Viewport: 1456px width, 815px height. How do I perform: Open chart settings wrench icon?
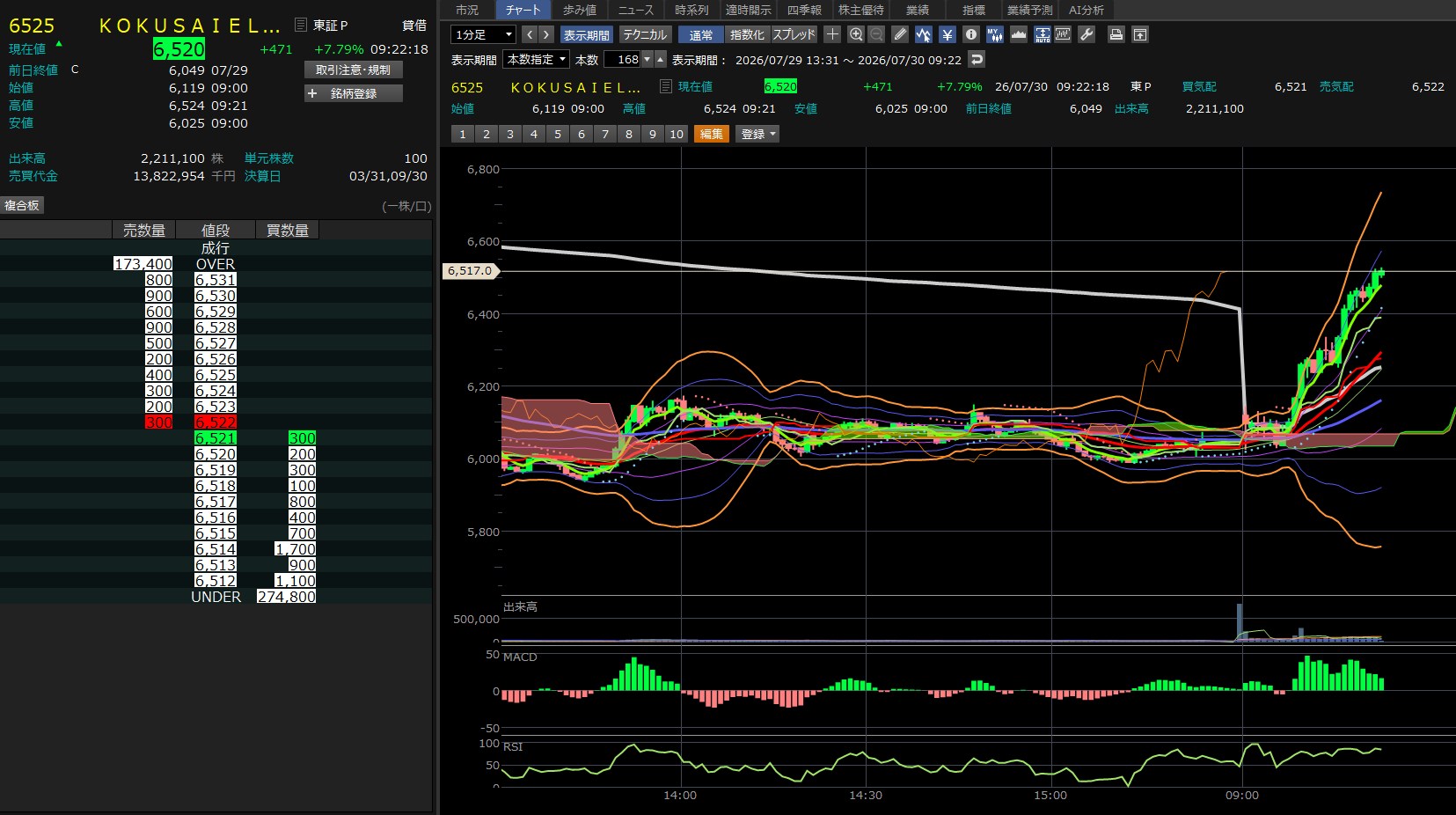tap(1087, 34)
